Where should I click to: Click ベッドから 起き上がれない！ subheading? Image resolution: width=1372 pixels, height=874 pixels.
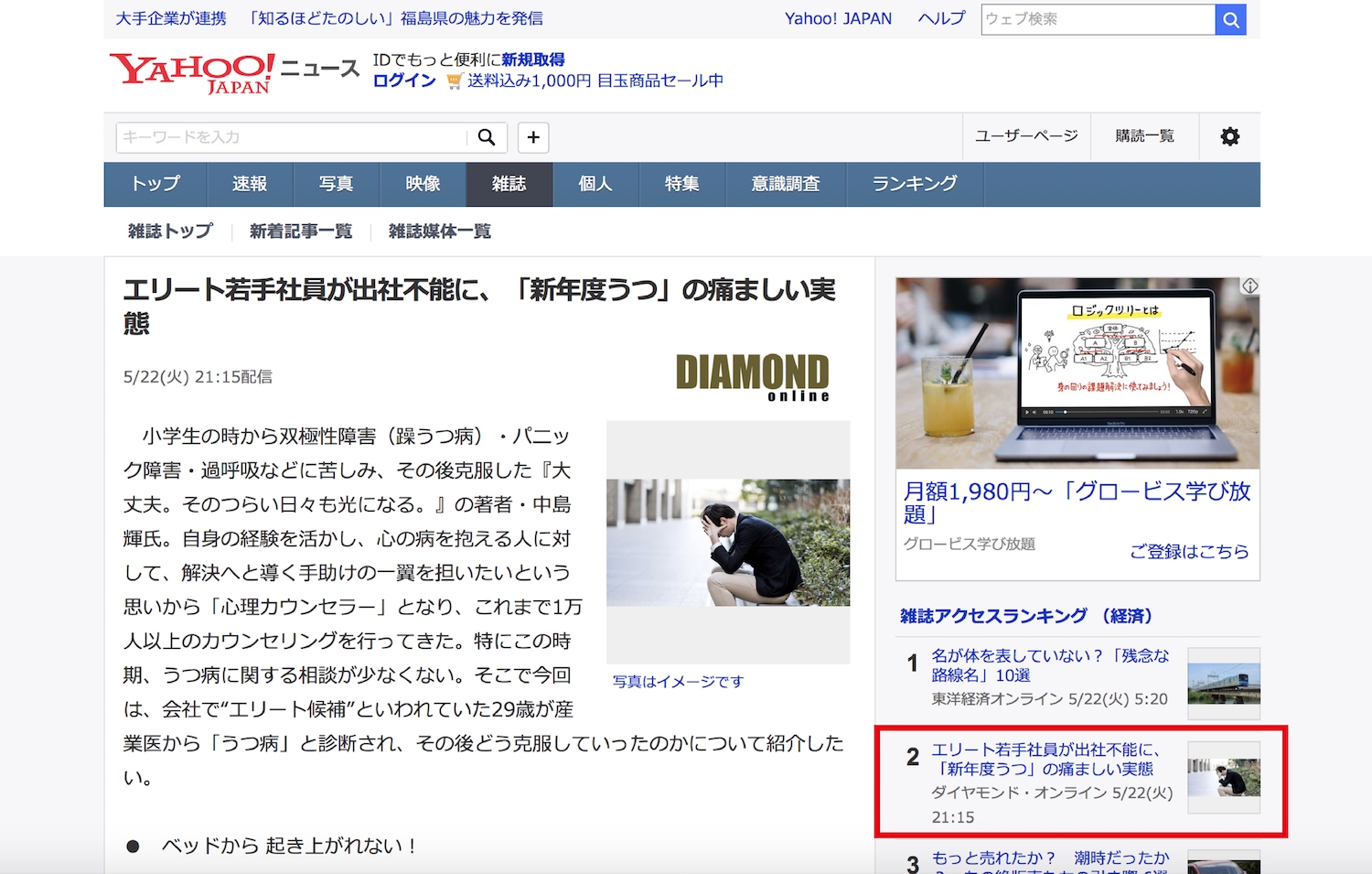(x=289, y=846)
